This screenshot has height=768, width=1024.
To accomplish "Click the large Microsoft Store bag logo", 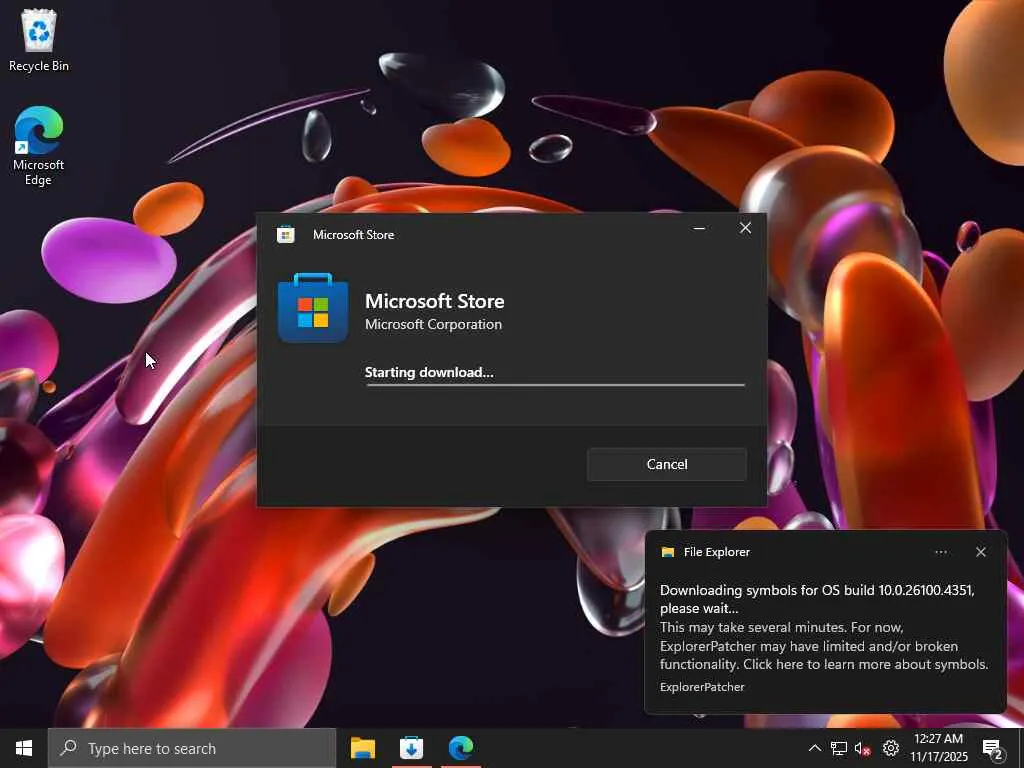I will pyautogui.click(x=313, y=308).
